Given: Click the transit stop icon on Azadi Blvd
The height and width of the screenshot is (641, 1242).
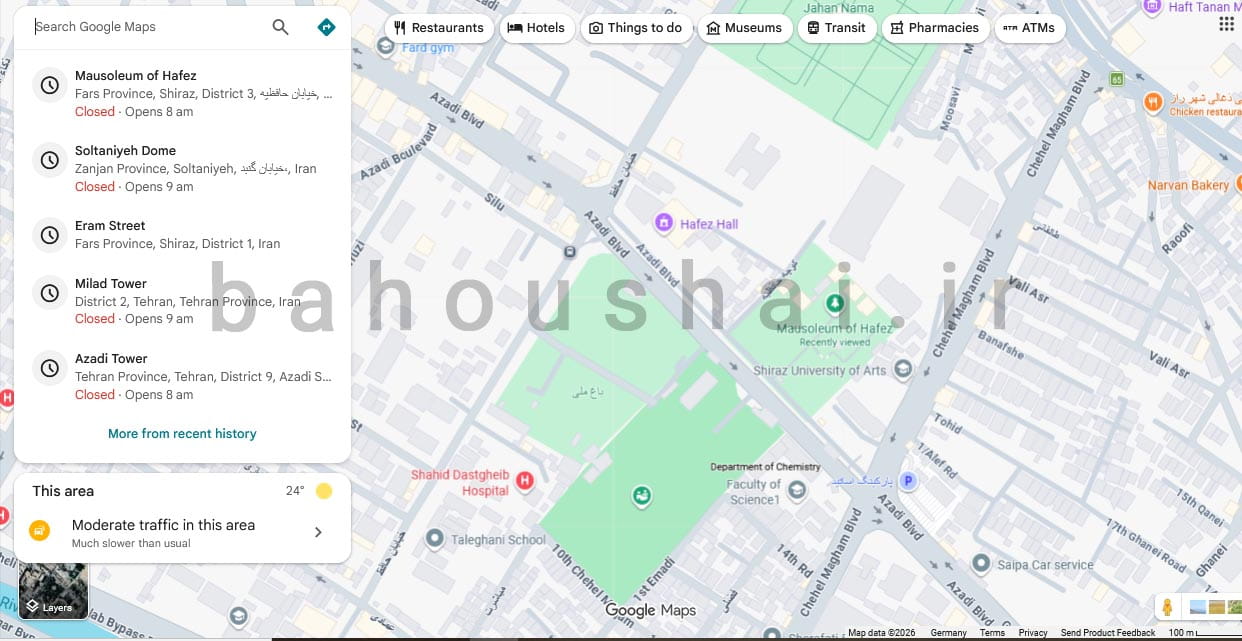Looking at the screenshot, I should (569, 252).
